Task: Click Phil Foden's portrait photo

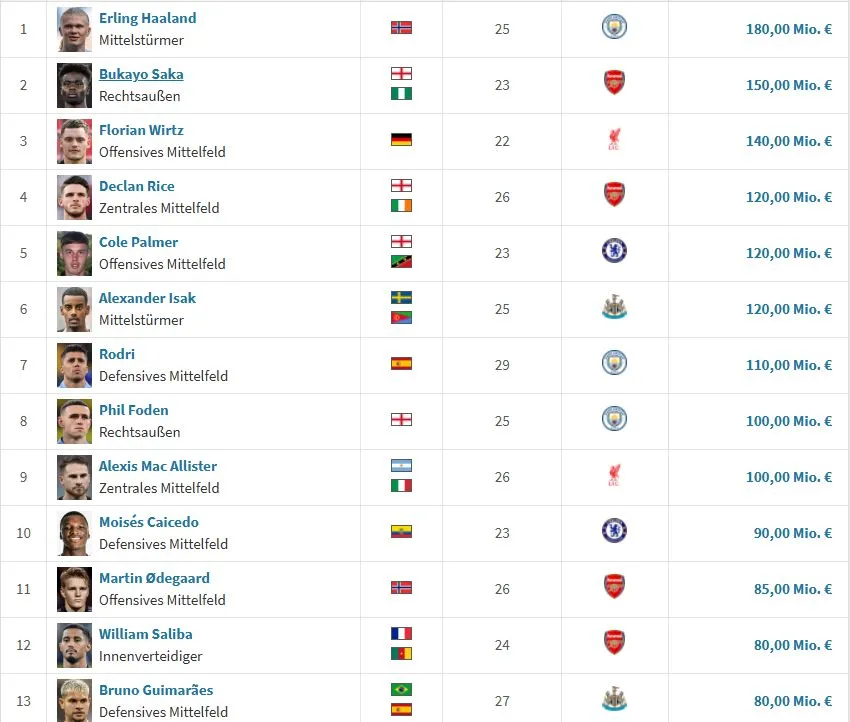Action: [x=74, y=422]
